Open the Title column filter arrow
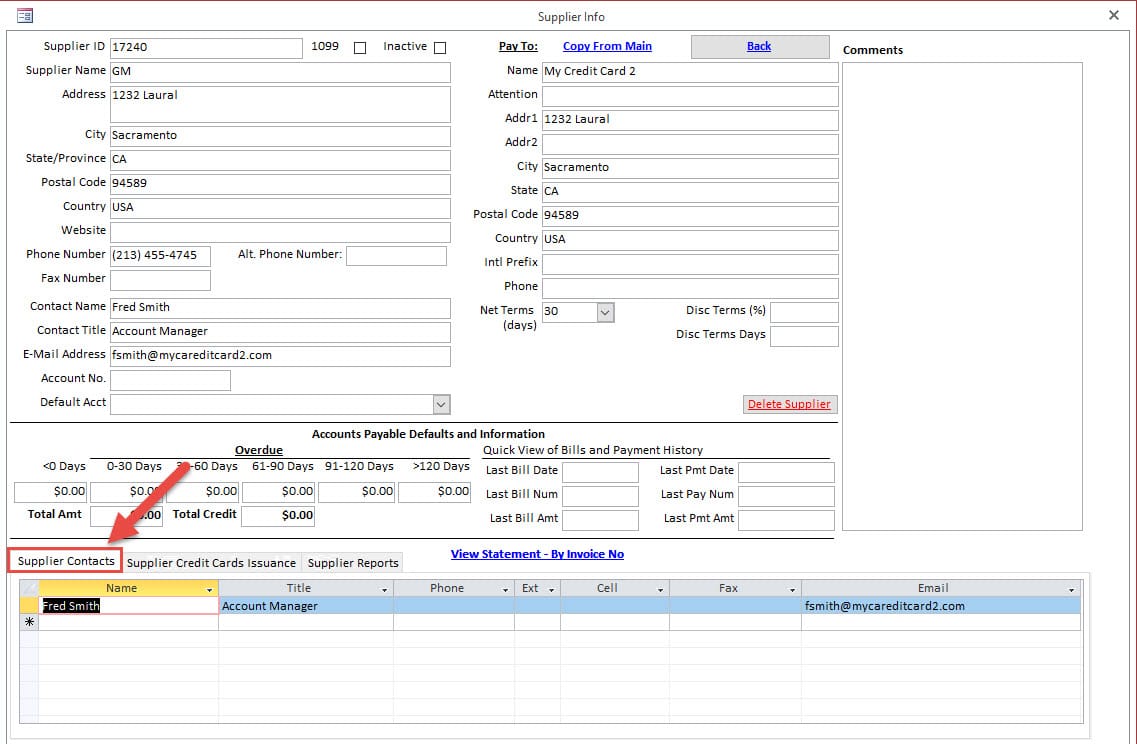The height and width of the screenshot is (744, 1137). pos(384,590)
